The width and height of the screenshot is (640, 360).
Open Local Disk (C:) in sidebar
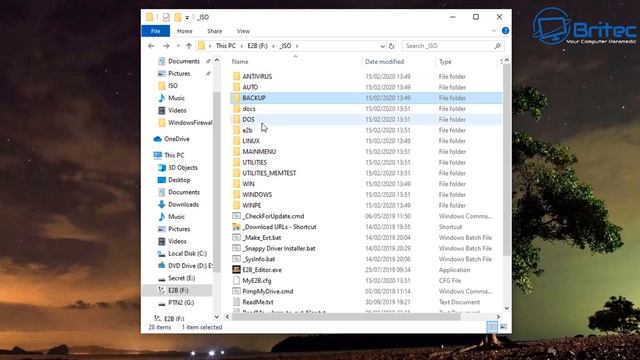(187, 253)
